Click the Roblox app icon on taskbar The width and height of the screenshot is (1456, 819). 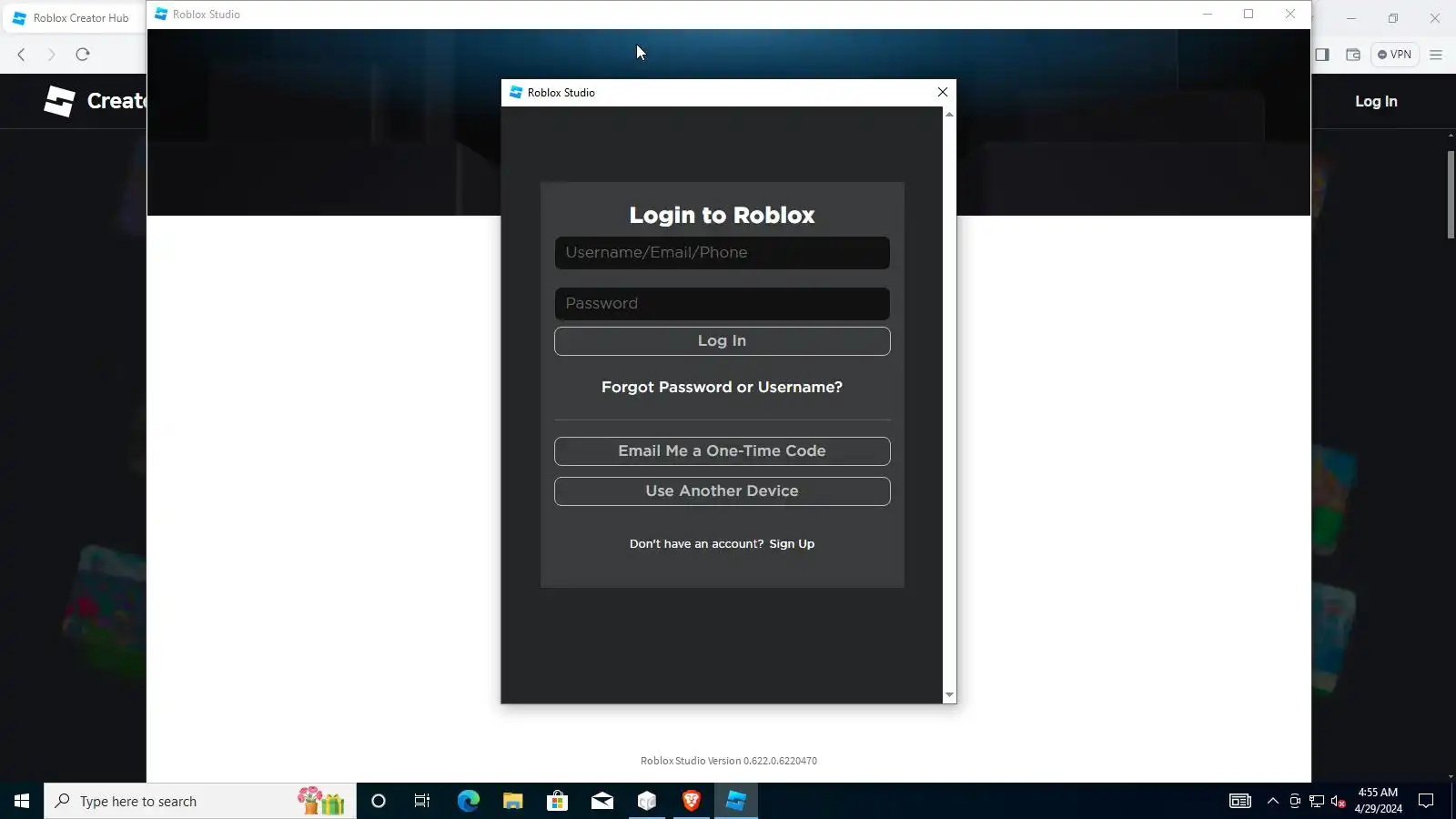tap(646, 801)
